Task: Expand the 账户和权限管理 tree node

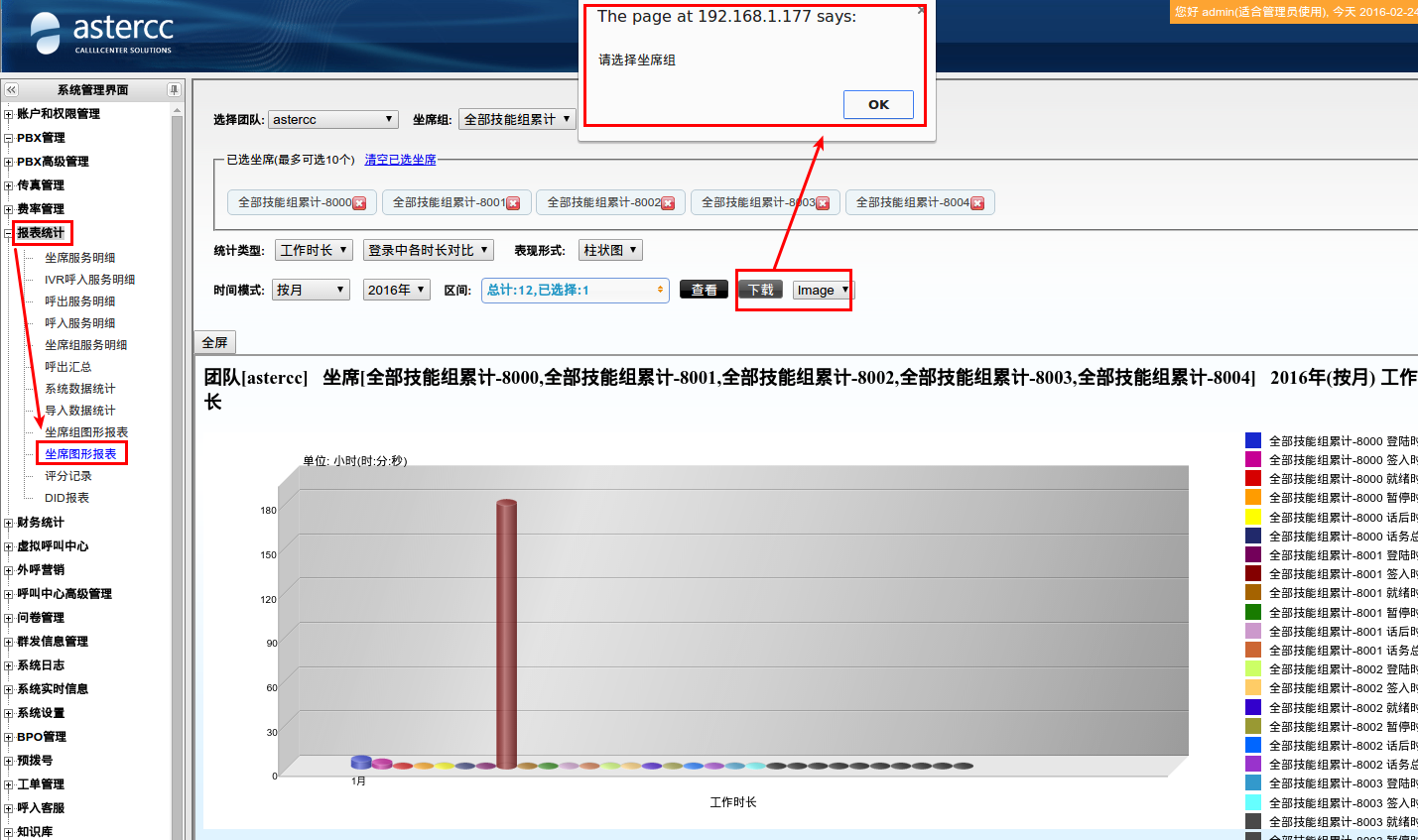Action: (9, 115)
